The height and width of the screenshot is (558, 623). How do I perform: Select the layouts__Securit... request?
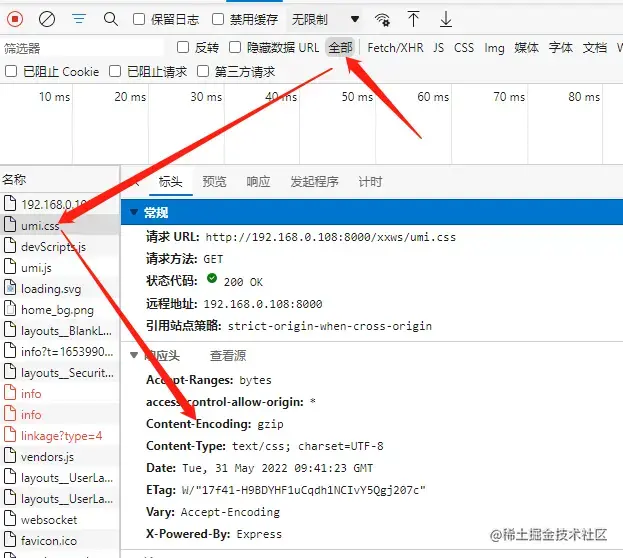pyautogui.click(x=60, y=373)
